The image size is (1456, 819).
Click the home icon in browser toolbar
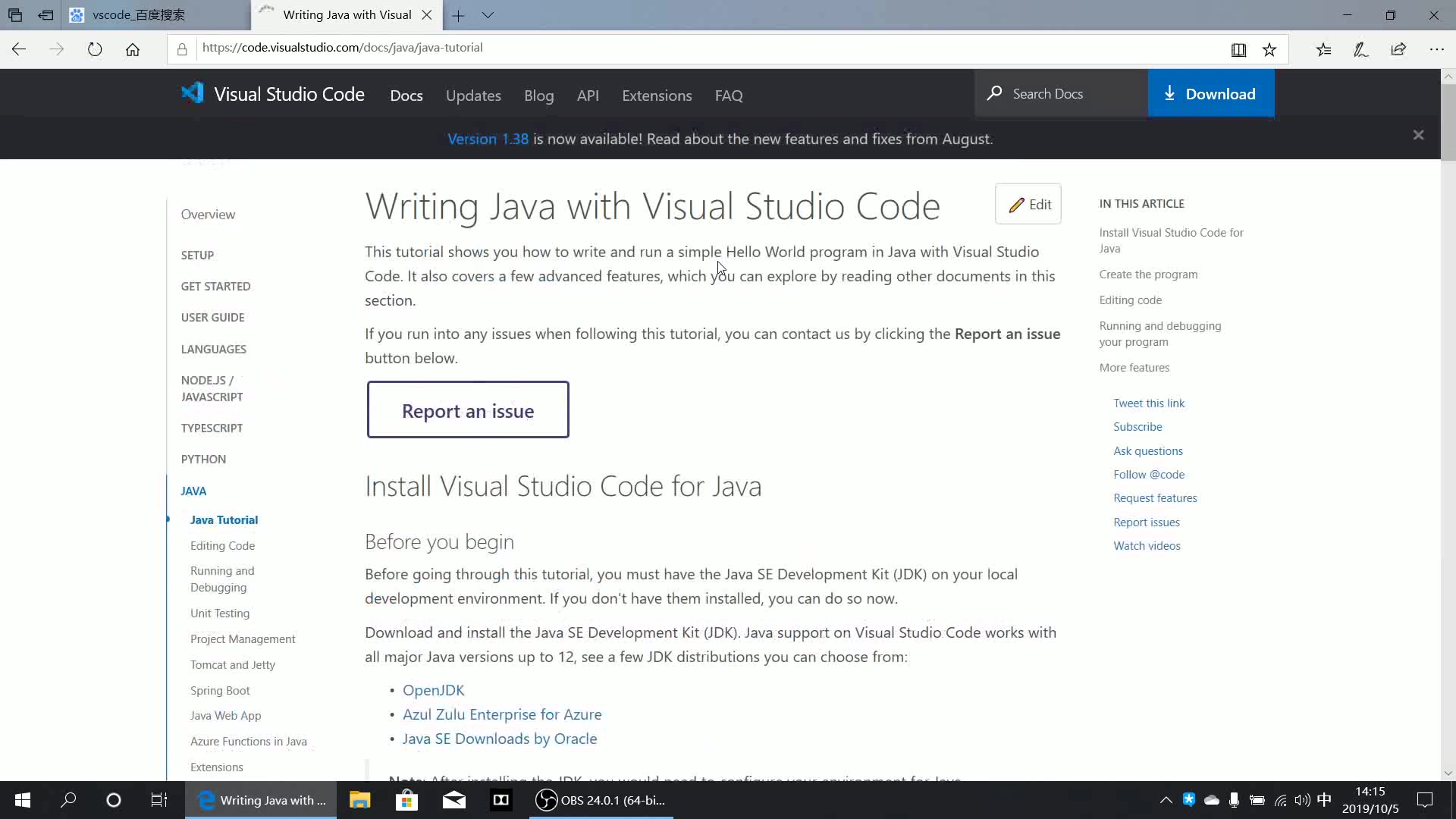(x=133, y=49)
